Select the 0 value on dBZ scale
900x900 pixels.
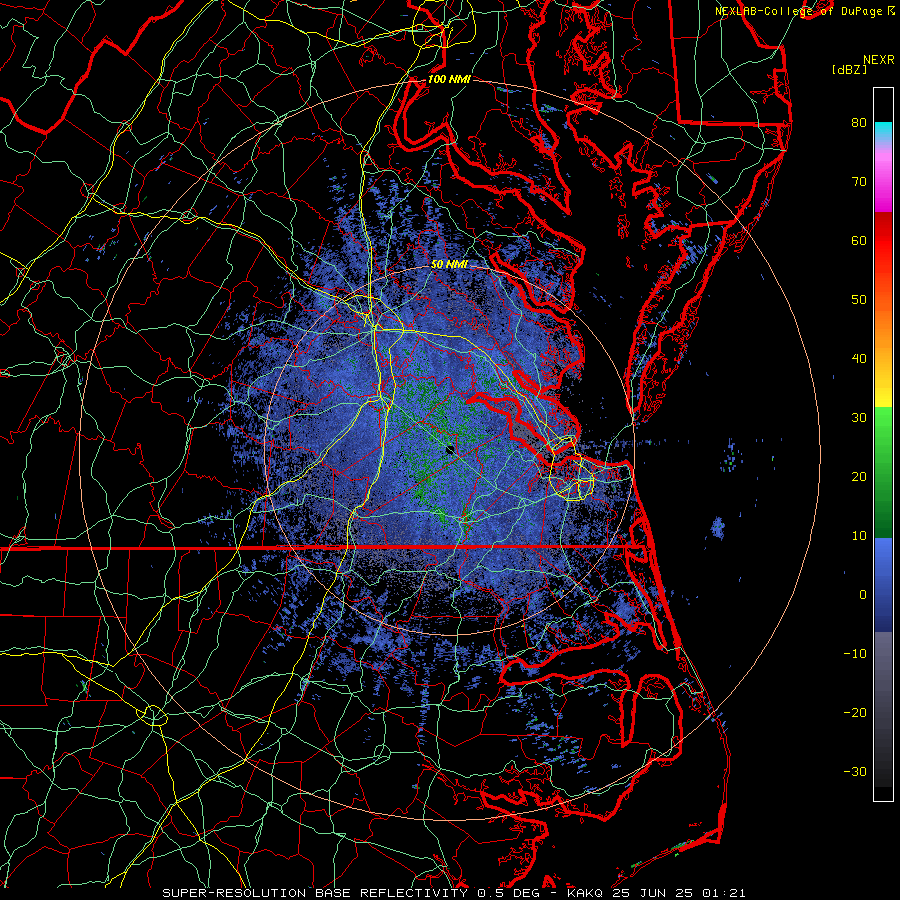(x=863, y=595)
